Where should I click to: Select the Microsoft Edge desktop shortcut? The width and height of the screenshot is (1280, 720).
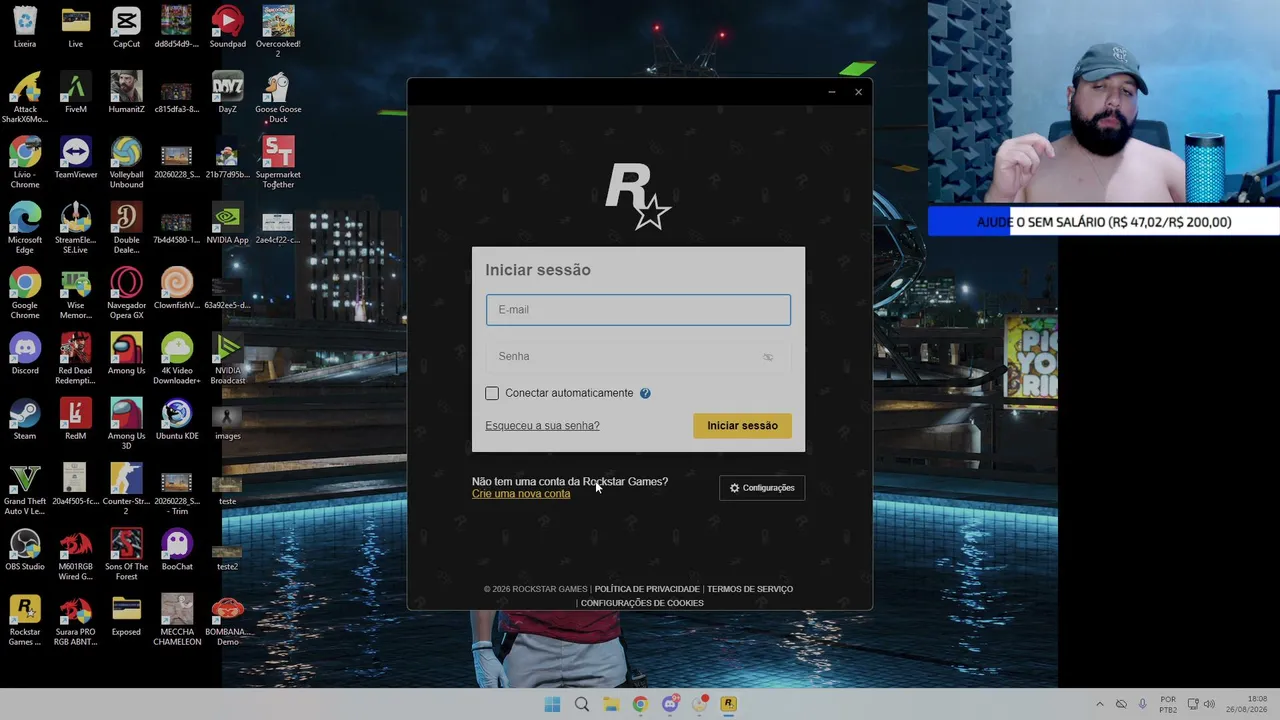pos(25,227)
